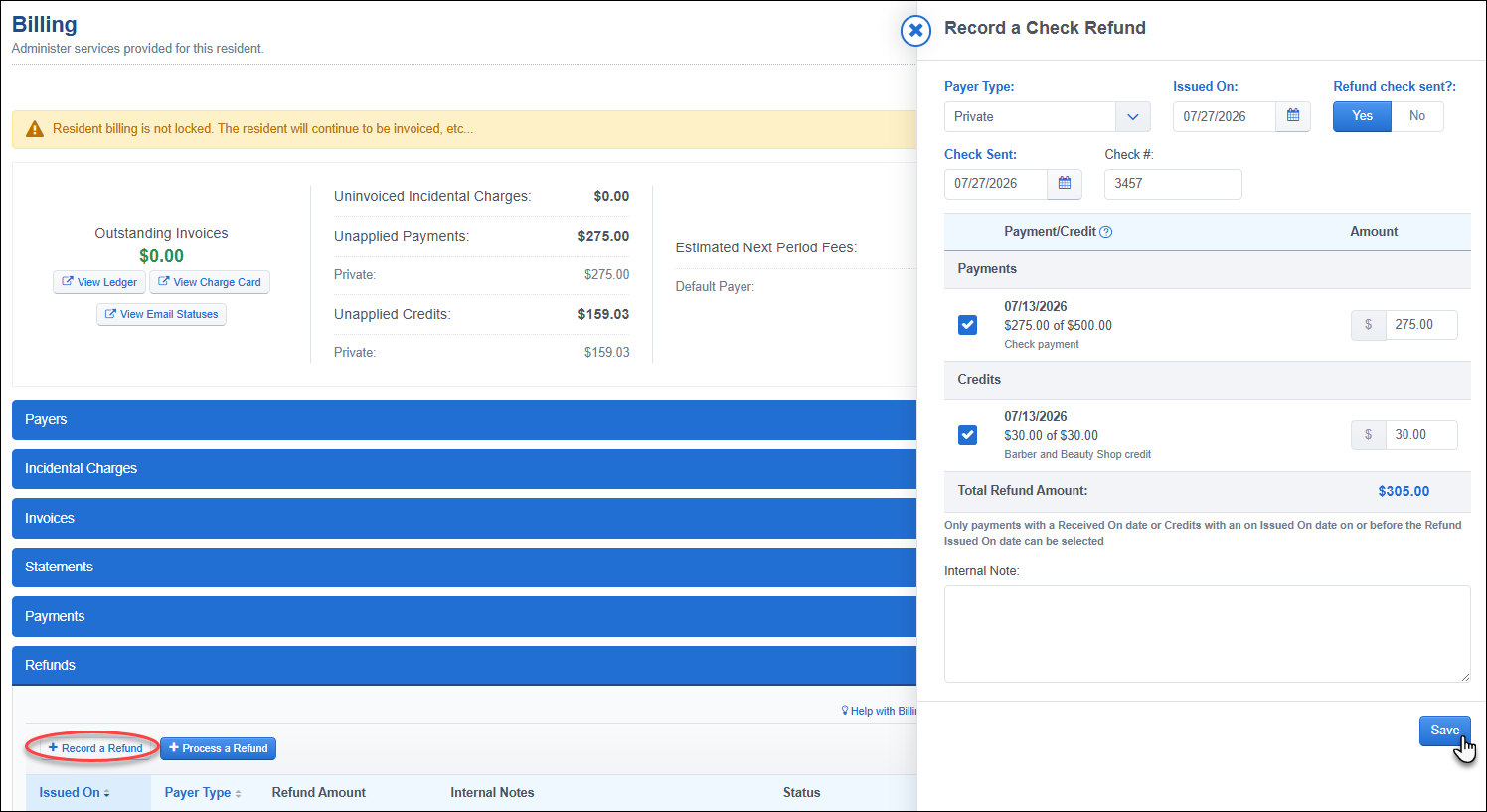Expand the Invoices section
The image size is (1487, 812).
tap(464, 518)
